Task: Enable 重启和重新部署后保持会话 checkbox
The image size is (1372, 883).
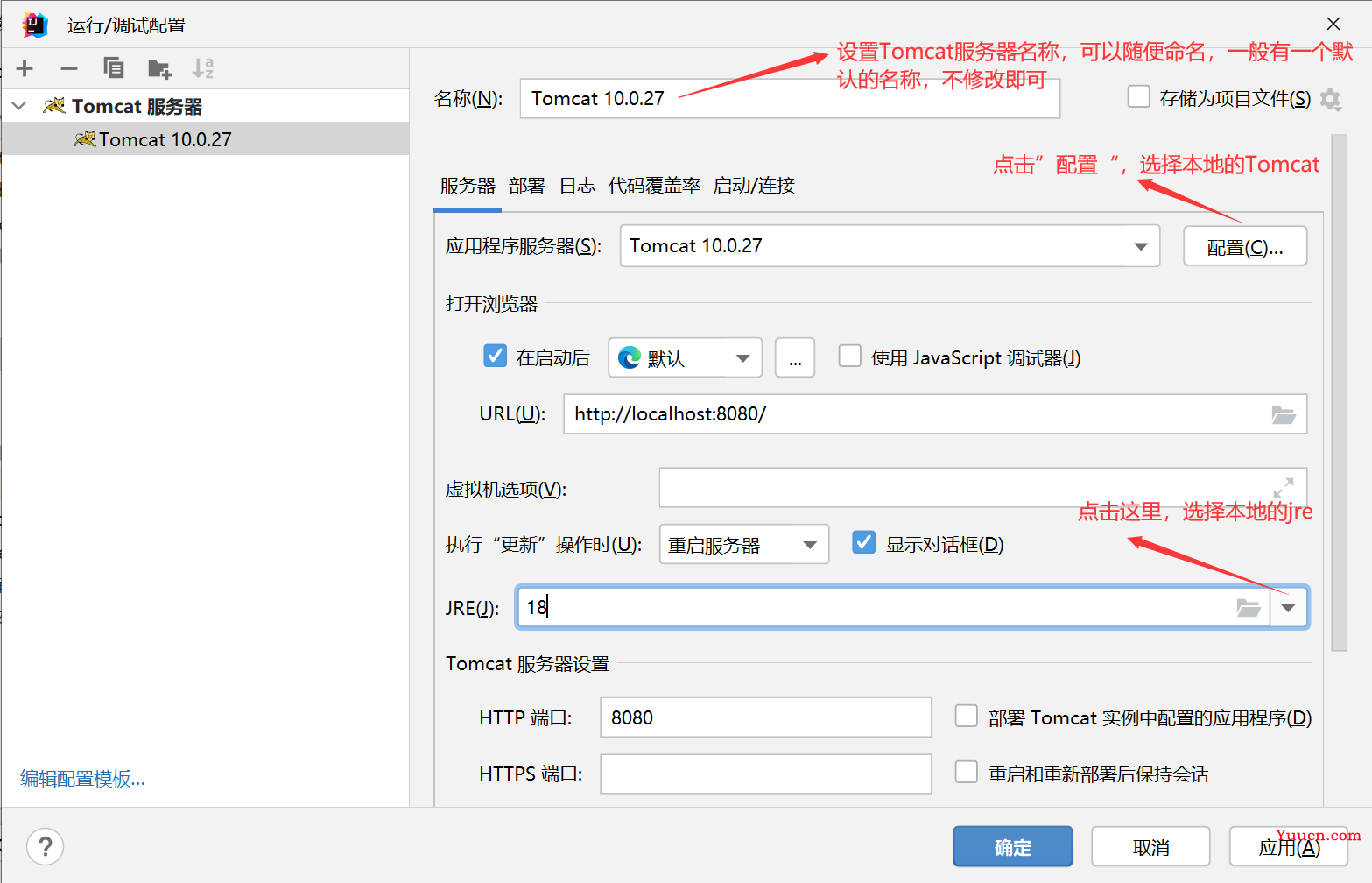Action: point(967,772)
